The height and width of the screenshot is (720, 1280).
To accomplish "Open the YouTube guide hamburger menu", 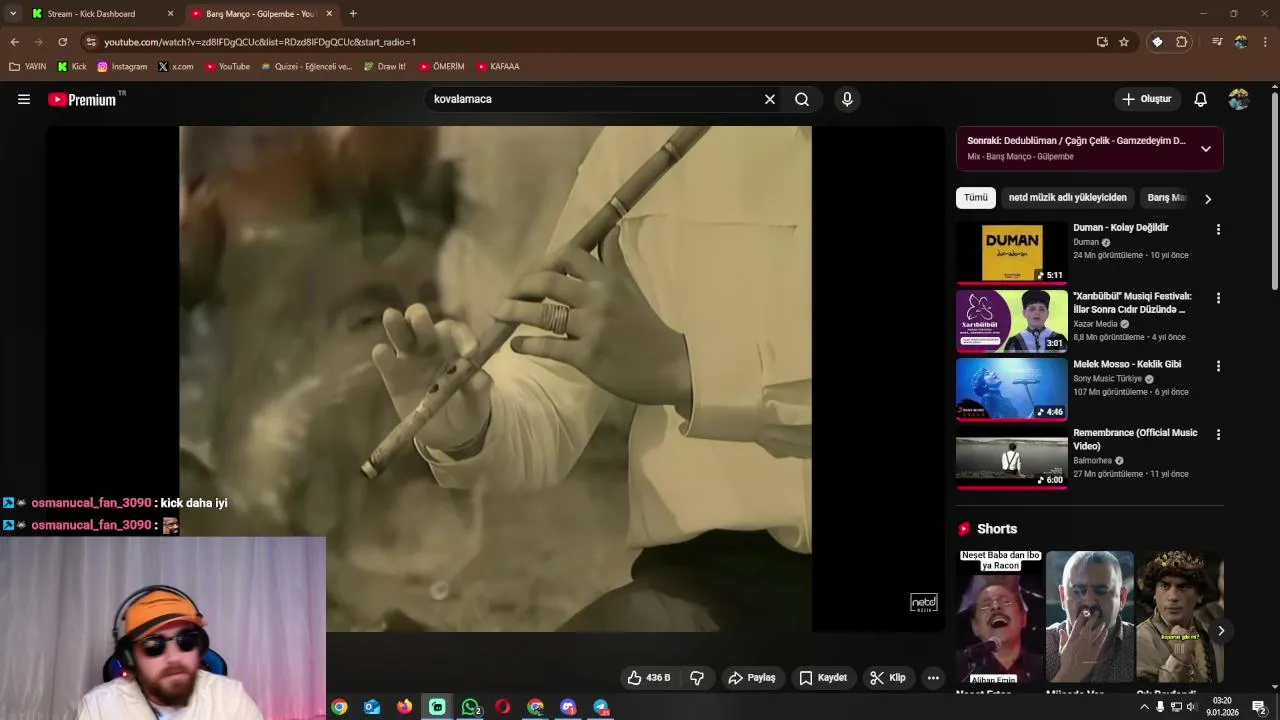I will pyautogui.click(x=24, y=99).
